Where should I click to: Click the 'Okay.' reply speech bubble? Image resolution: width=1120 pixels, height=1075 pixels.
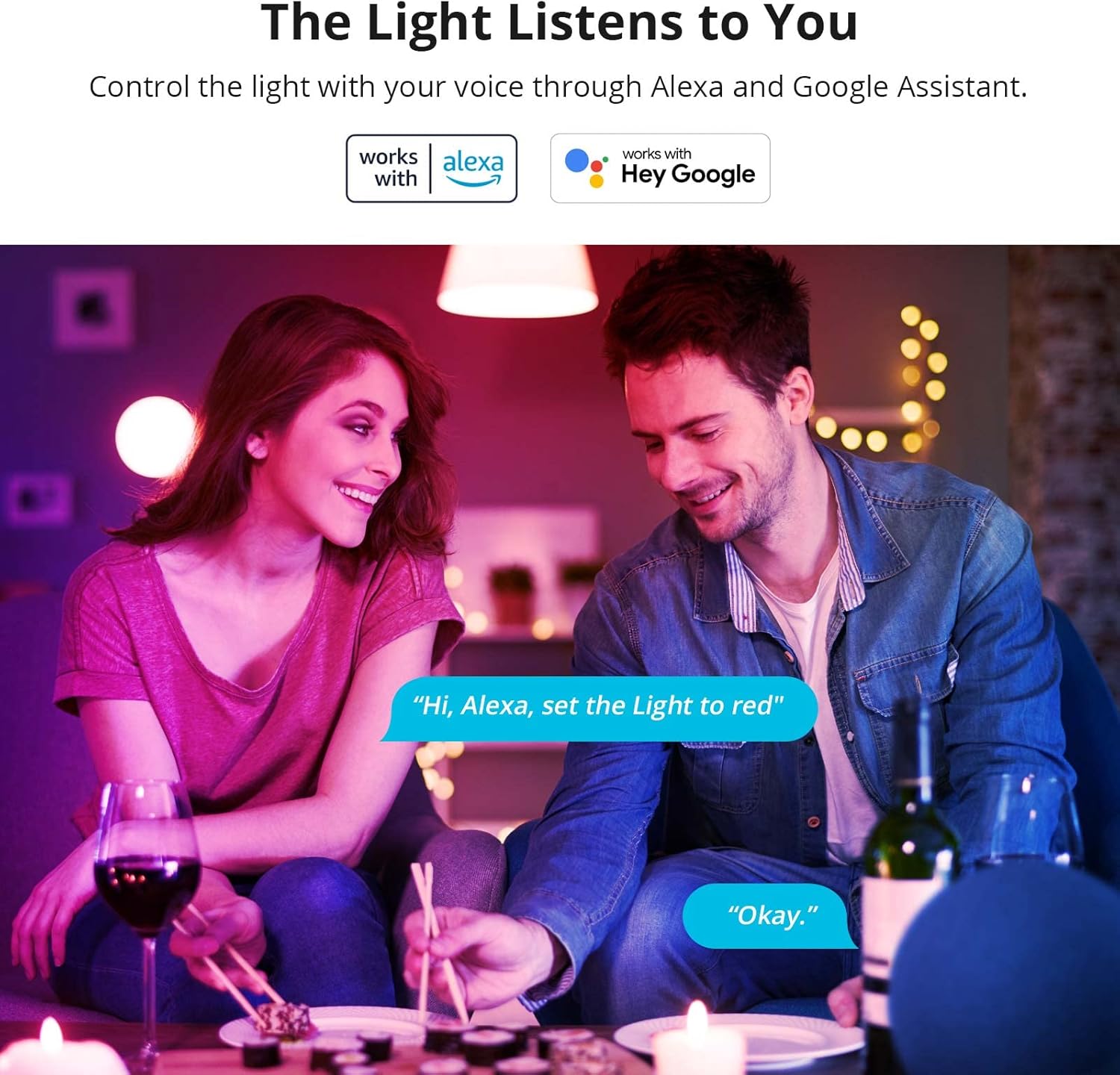click(x=771, y=916)
